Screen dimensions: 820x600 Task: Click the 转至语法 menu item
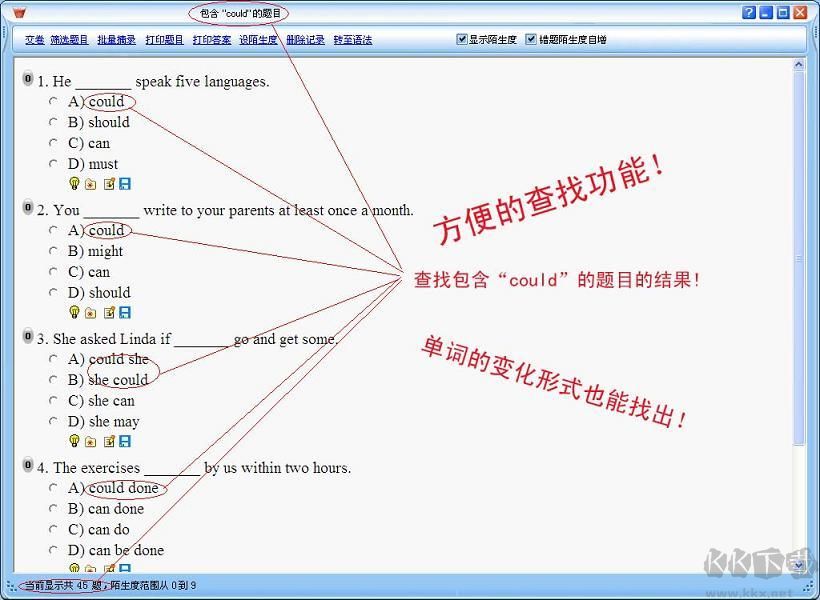tap(352, 39)
